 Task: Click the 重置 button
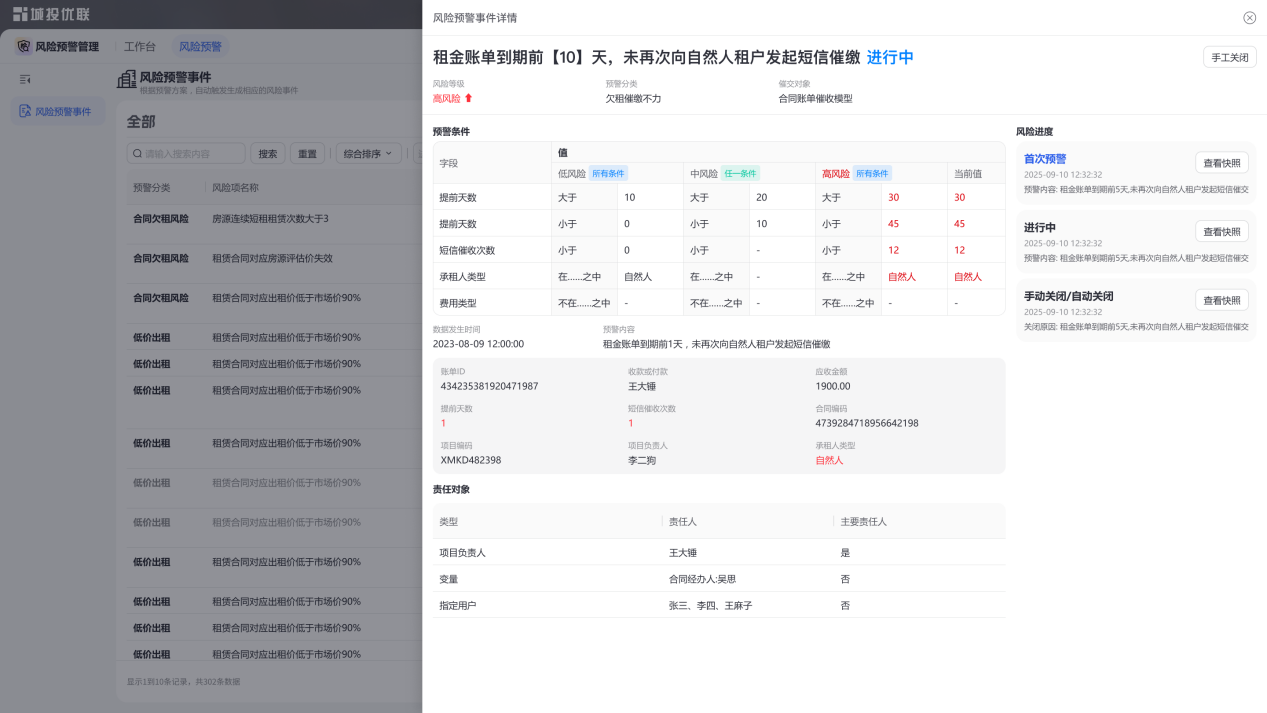[x=307, y=154]
